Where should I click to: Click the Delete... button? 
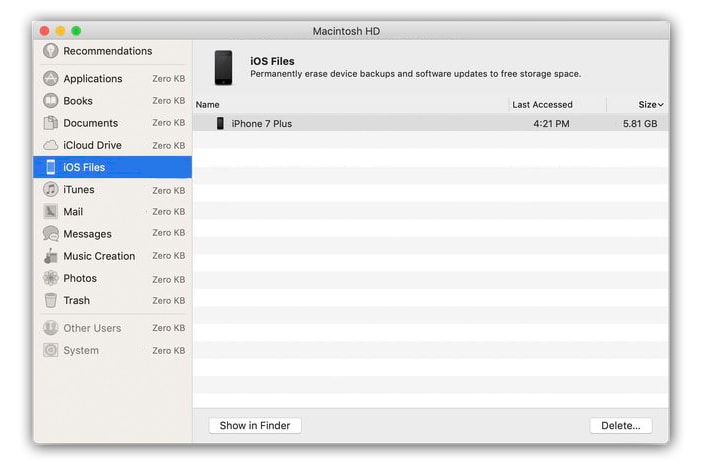coord(621,425)
